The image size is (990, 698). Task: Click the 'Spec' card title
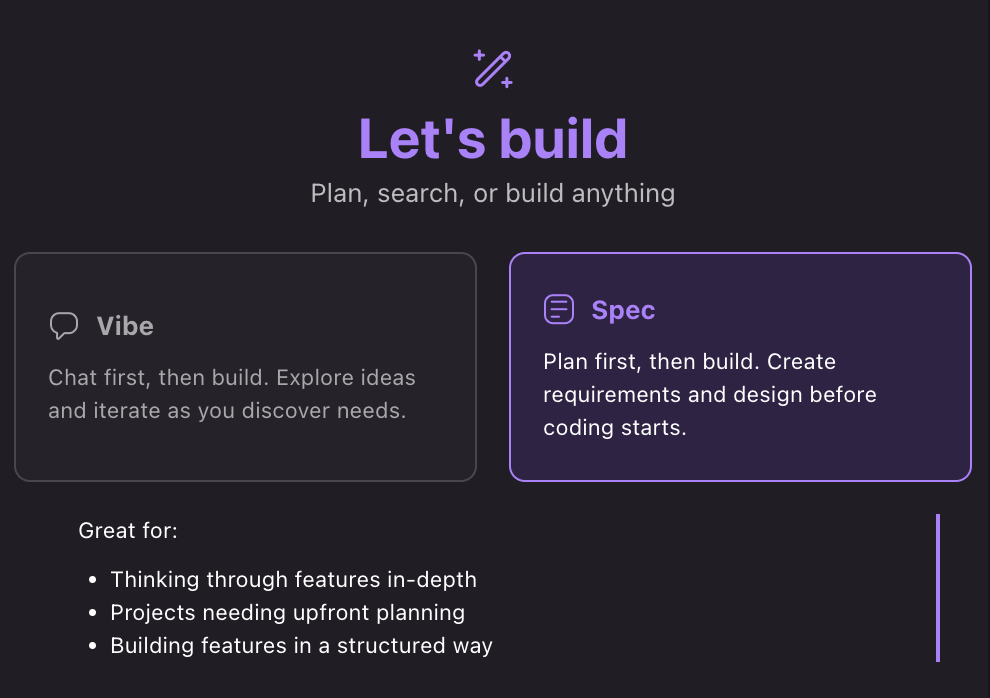[622, 310]
